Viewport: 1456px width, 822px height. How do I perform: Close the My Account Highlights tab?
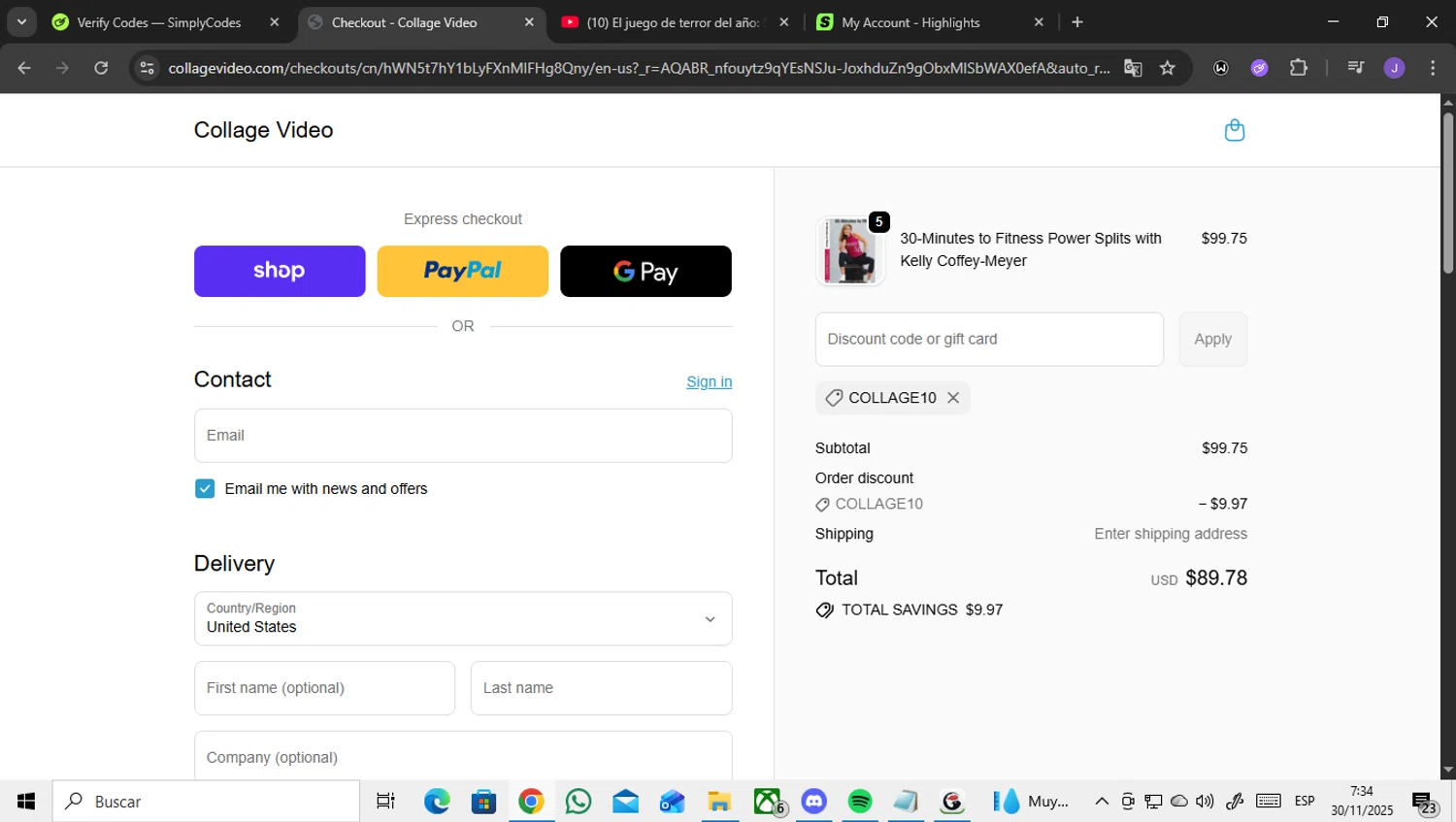[x=1039, y=22]
